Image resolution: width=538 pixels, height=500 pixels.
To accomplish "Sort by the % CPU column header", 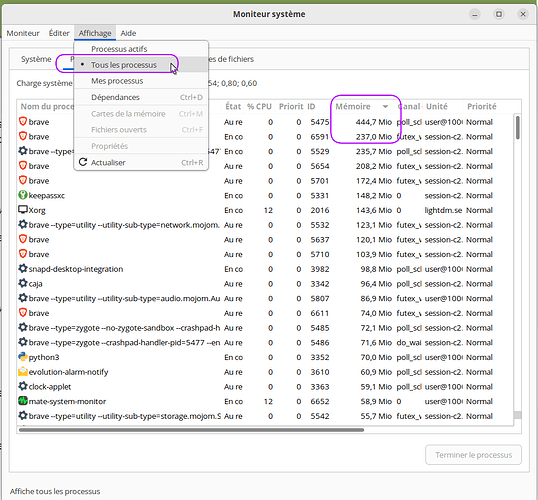I will point(259,106).
